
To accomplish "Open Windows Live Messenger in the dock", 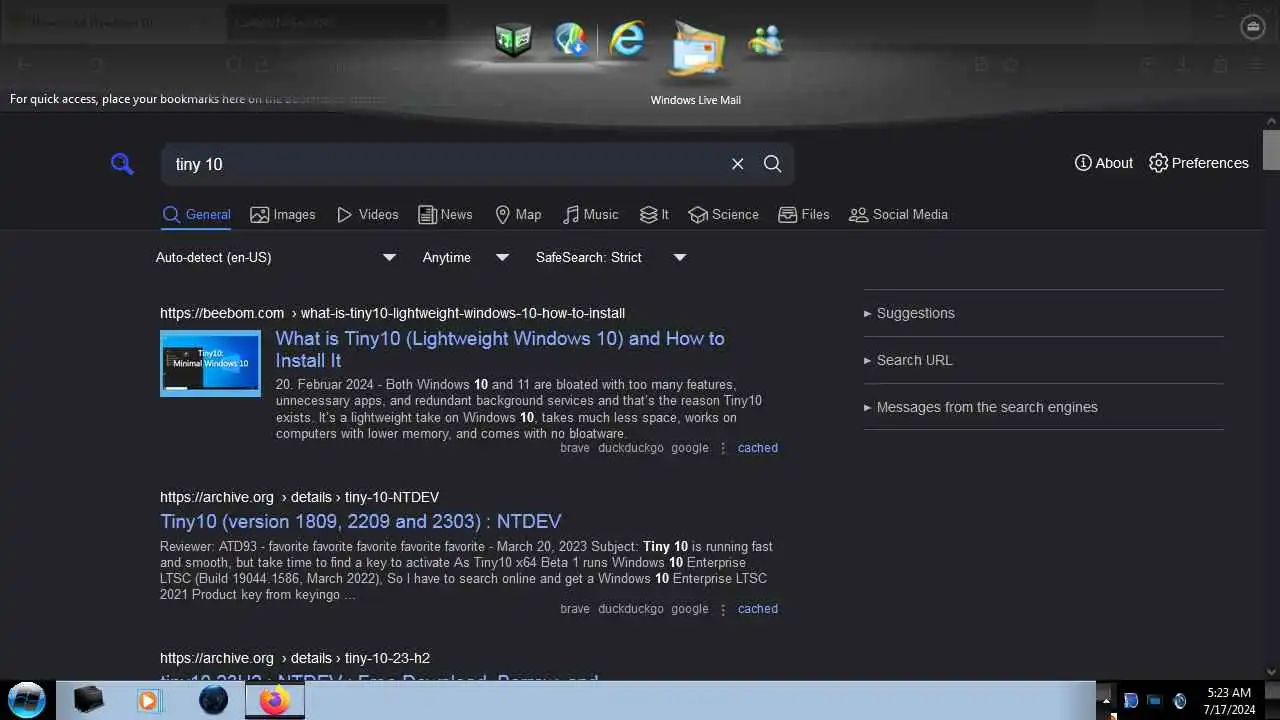I will point(766,40).
